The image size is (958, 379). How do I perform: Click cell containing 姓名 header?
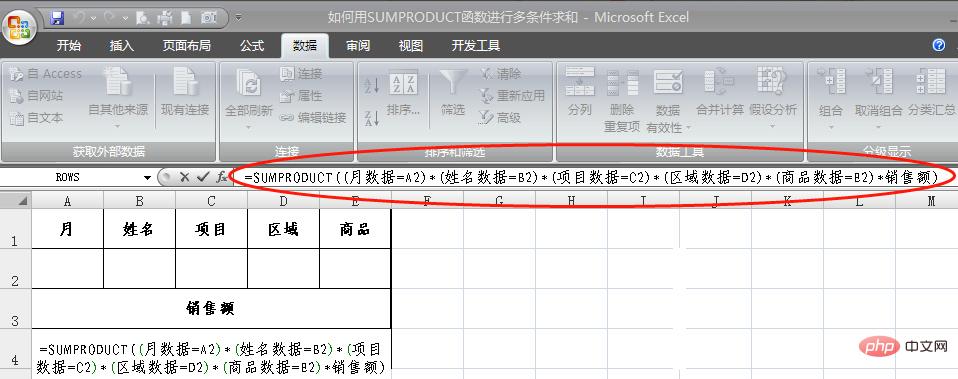(x=139, y=229)
